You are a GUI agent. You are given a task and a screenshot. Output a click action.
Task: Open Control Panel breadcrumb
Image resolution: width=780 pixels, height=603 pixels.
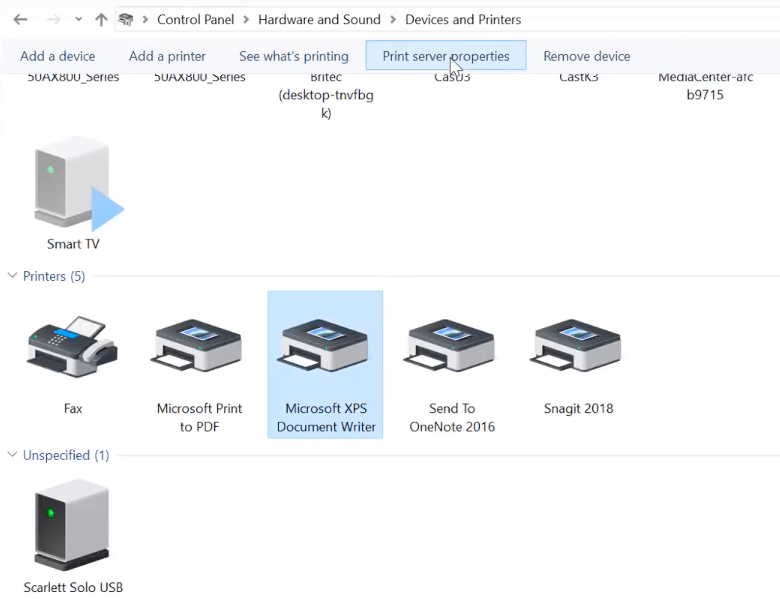(195, 19)
